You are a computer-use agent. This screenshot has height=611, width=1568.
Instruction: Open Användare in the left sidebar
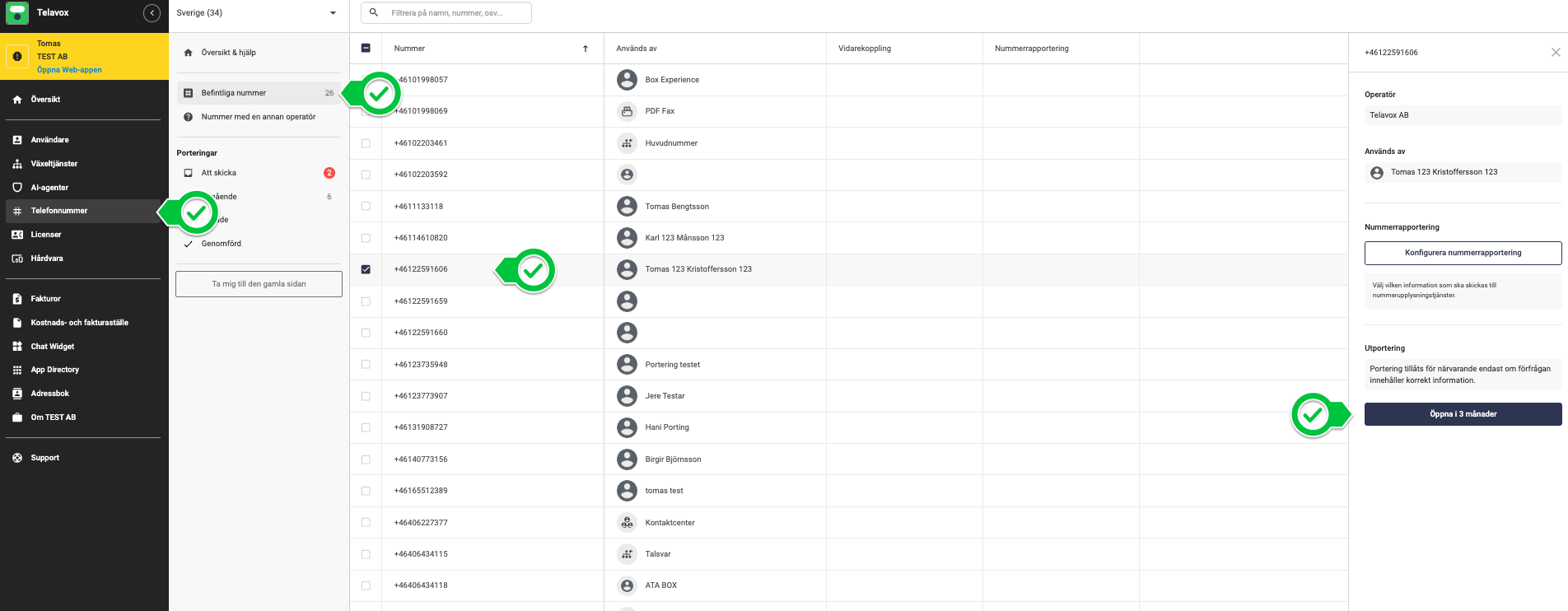pyautogui.click(x=49, y=140)
